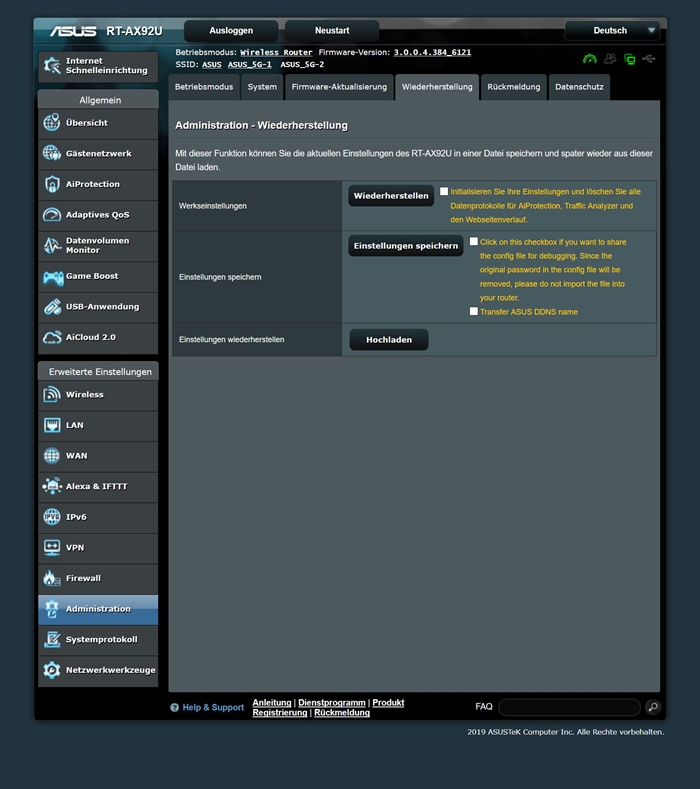The image size is (700, 789).
Task: Click the IPv6 icon
Action: (52, 517)
